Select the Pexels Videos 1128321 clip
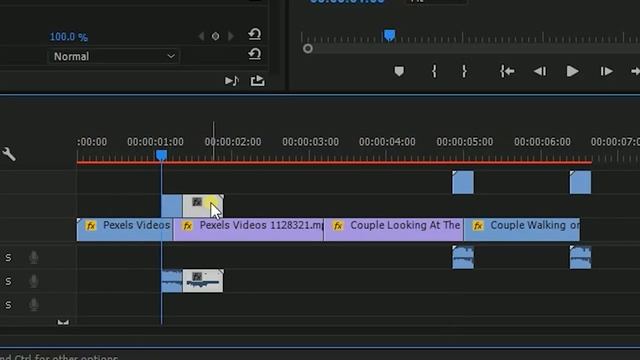This screenshot has width=640, height=360. click(248, 229)
